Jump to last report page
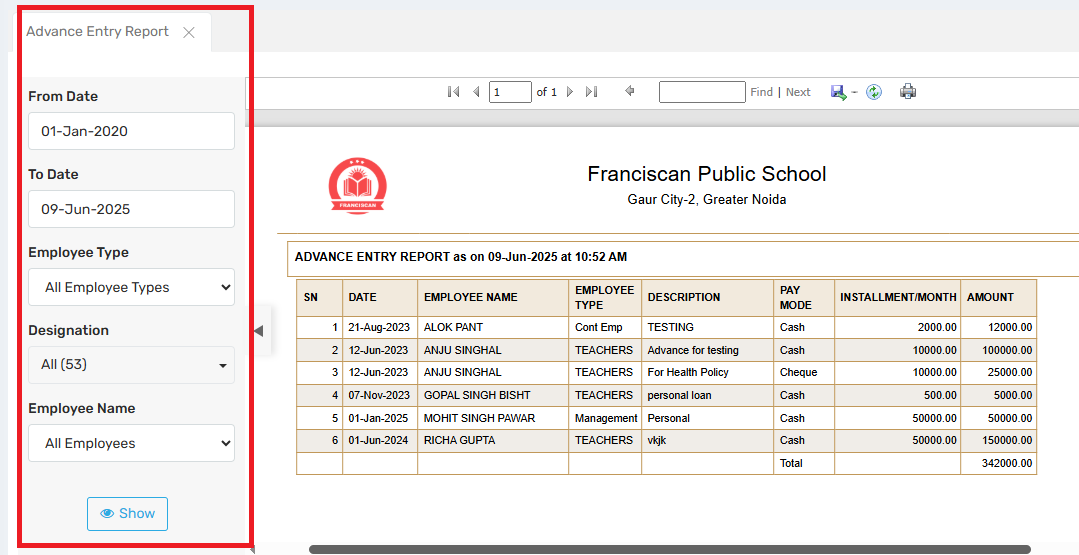Image resolution: width=1079 pixels, height=555 pixels. (x=592, y=91)
